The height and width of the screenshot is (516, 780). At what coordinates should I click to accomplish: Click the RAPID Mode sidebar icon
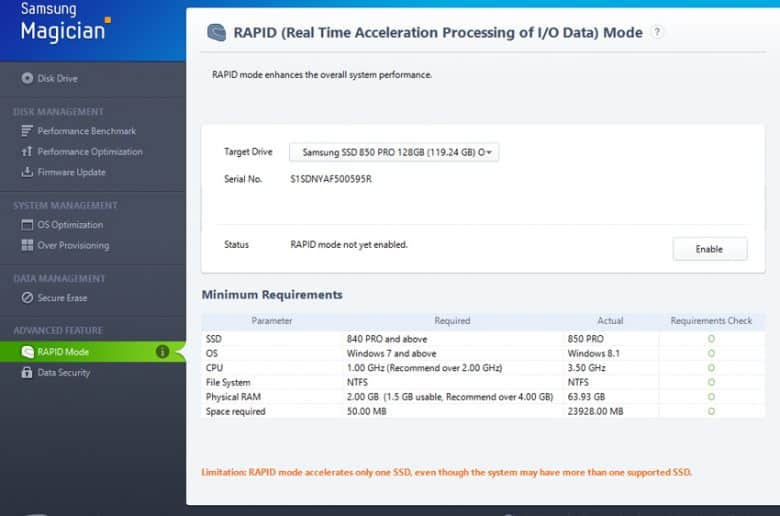coord(27,352)
